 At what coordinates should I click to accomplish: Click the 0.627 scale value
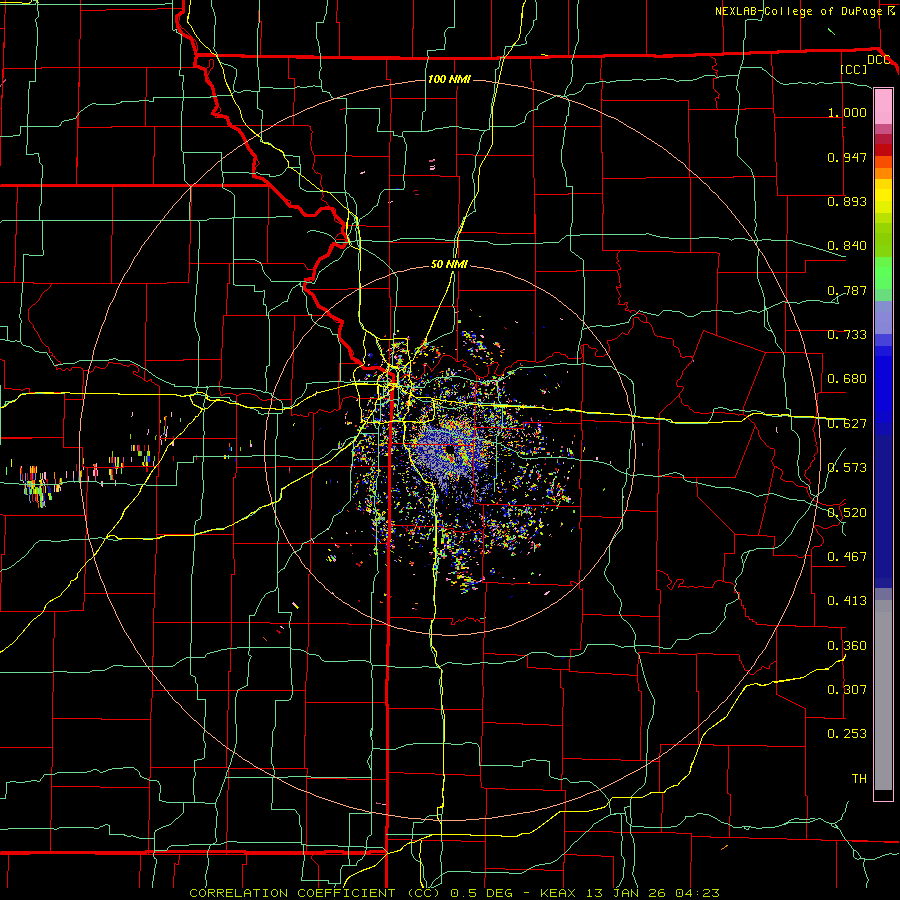[x=847, y=424]
